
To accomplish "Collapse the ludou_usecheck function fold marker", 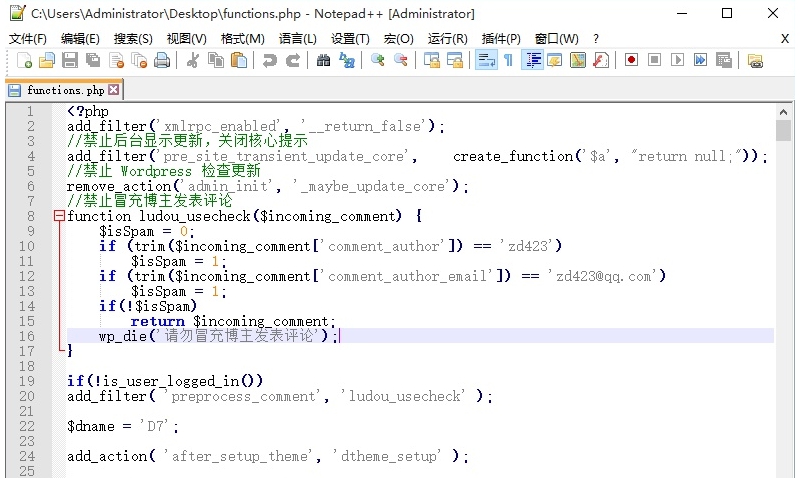I will click(x=59, y=216).
